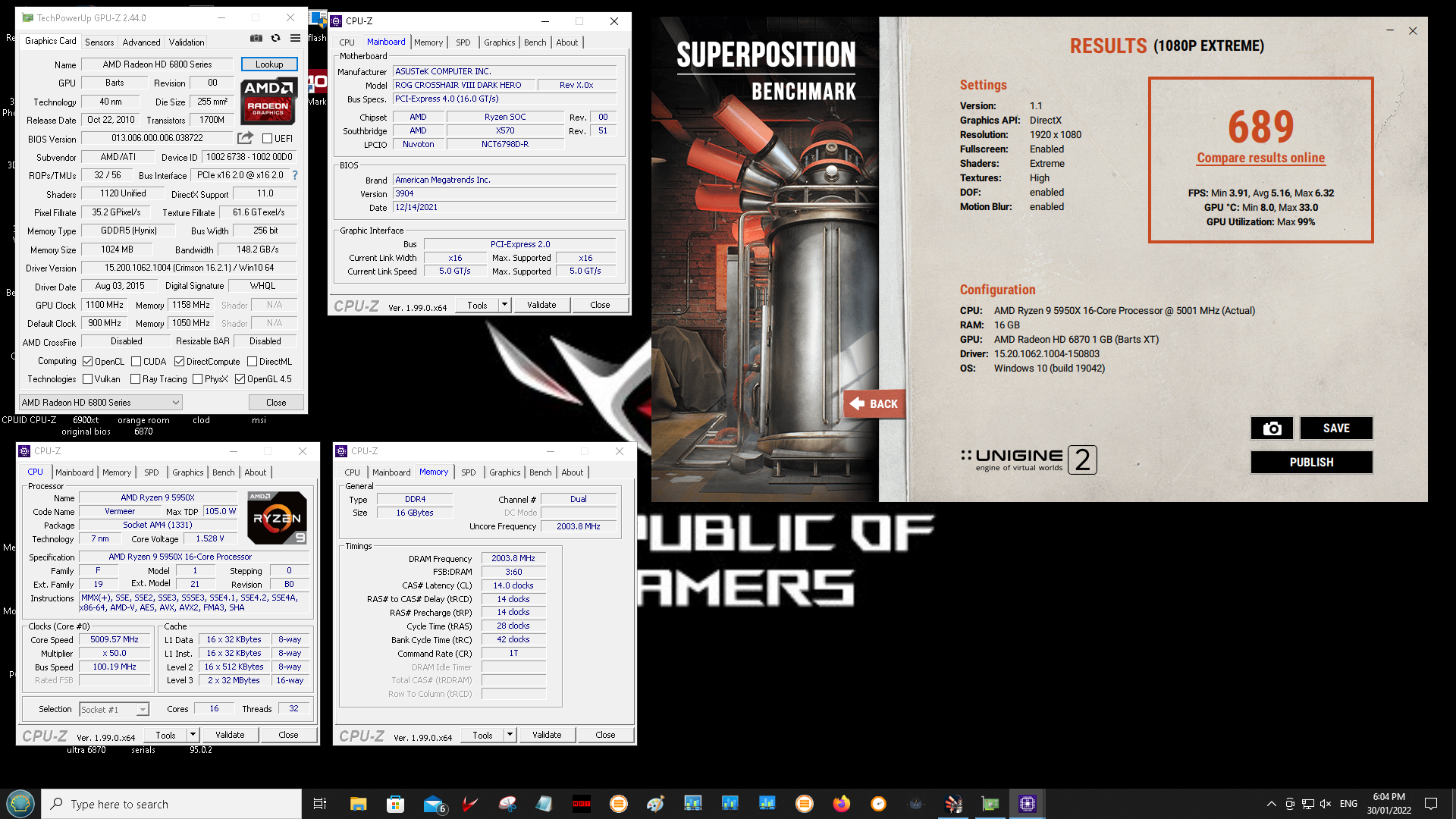Click GPU-Z screenshot camera icon

click(256, 38)
